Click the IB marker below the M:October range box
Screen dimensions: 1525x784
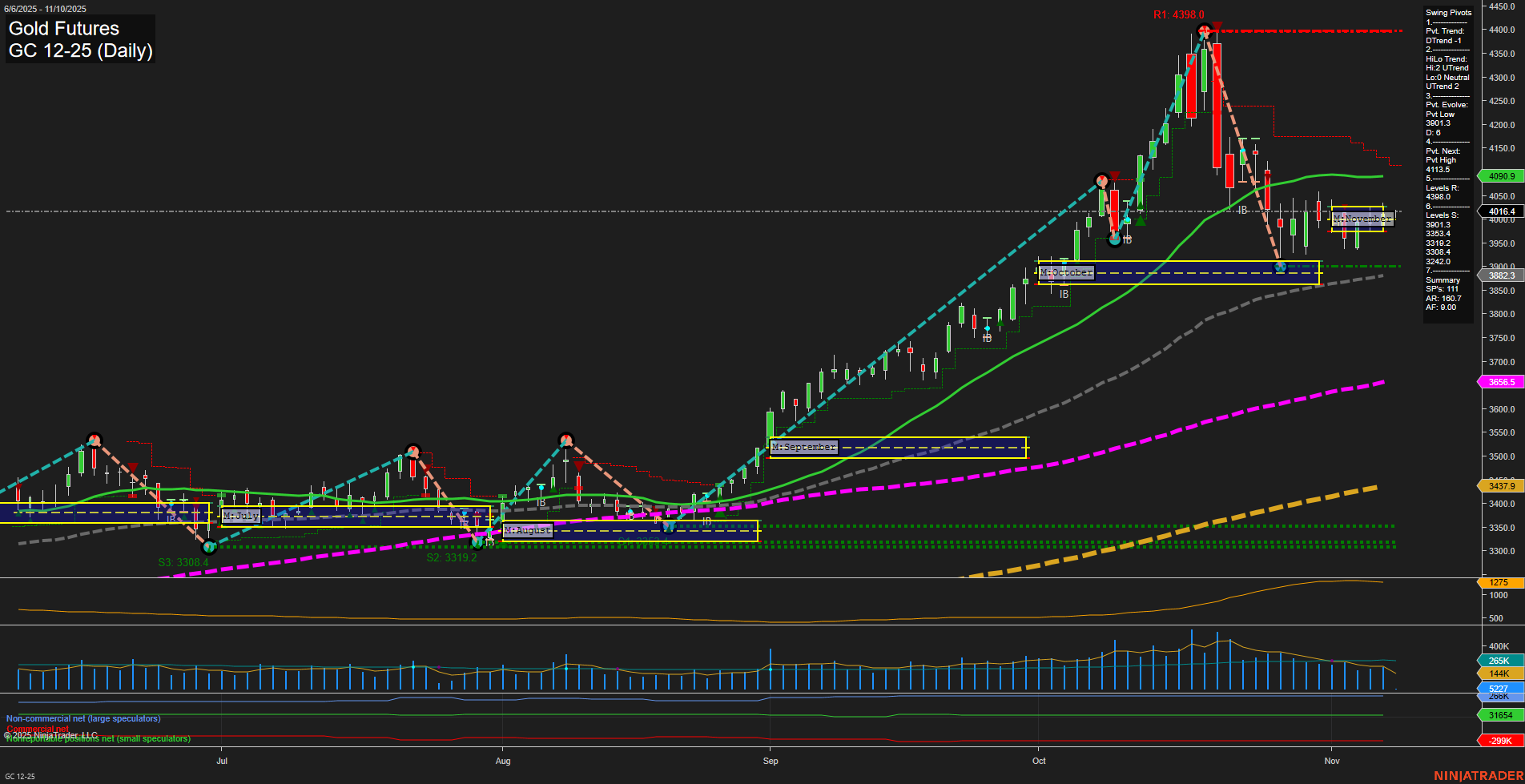(x=1064, y=293)
